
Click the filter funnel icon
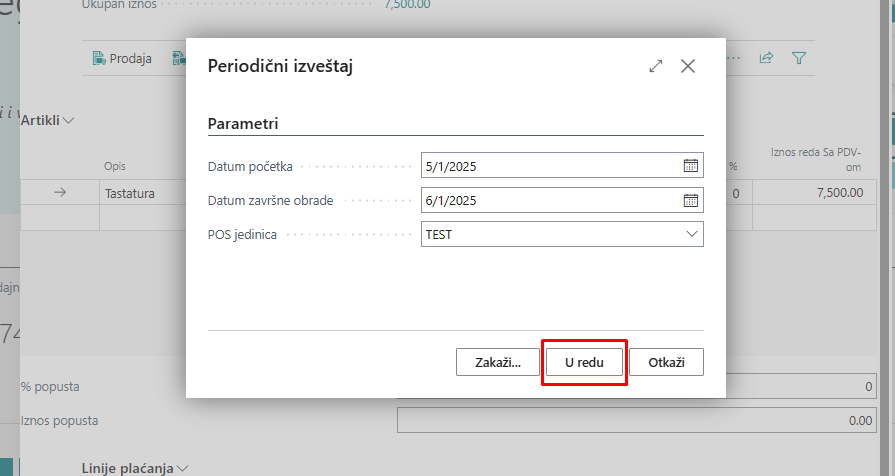(799, 58)
